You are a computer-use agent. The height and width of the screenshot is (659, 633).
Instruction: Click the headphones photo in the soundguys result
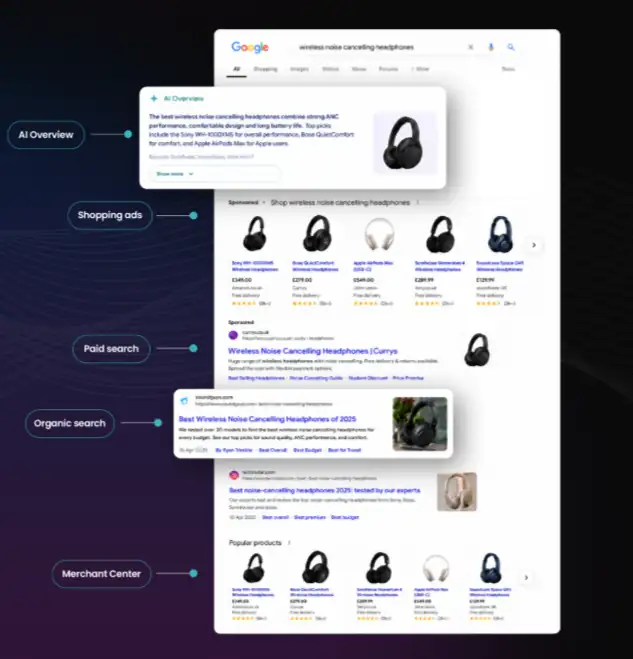[420, 424]
